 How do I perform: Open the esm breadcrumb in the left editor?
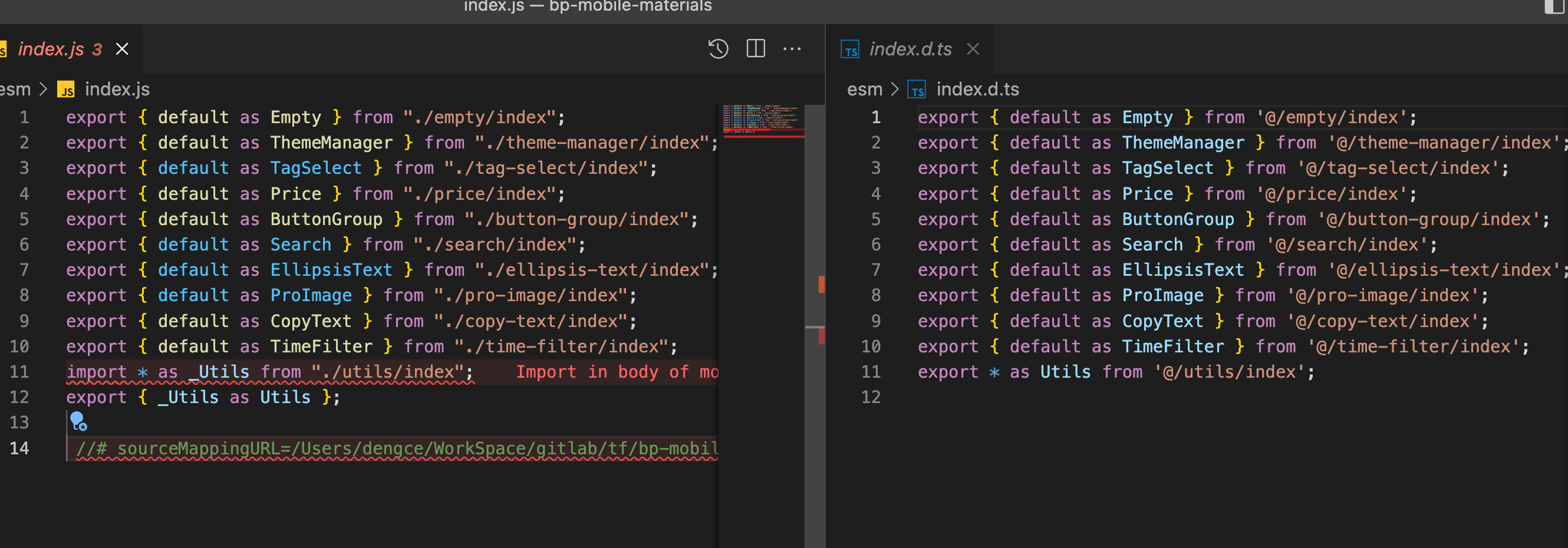(x=15, y=89)
